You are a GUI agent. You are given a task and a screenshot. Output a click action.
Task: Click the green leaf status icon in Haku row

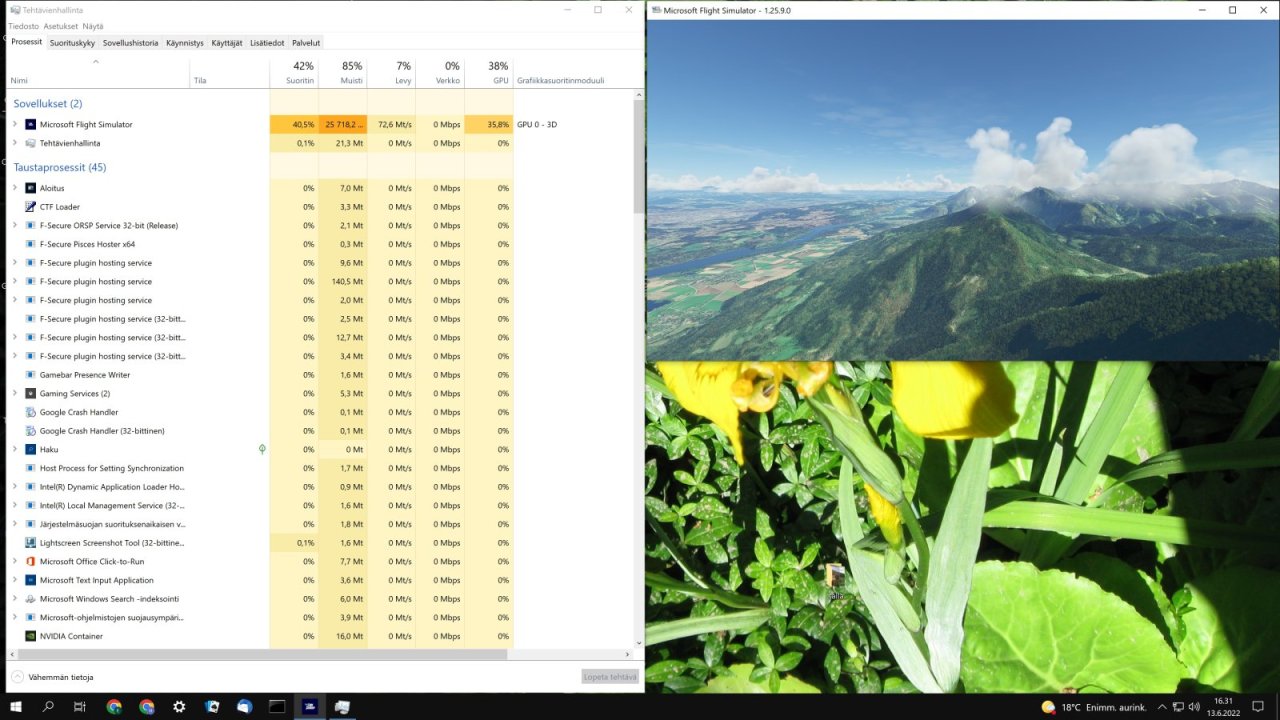pyautogui.click(x=262, y=449)
